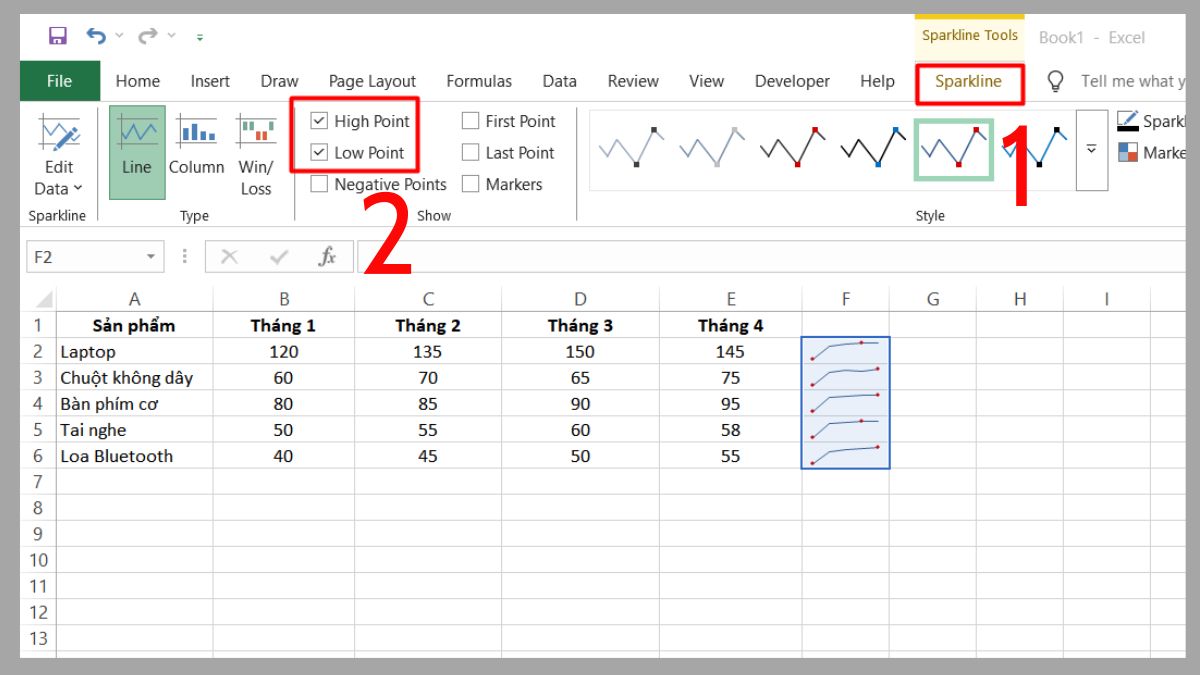The image size is (1200, 675).
Task: Uncheck the High Point checkbox
Action: pyautogui.click(x=319, y=121)
